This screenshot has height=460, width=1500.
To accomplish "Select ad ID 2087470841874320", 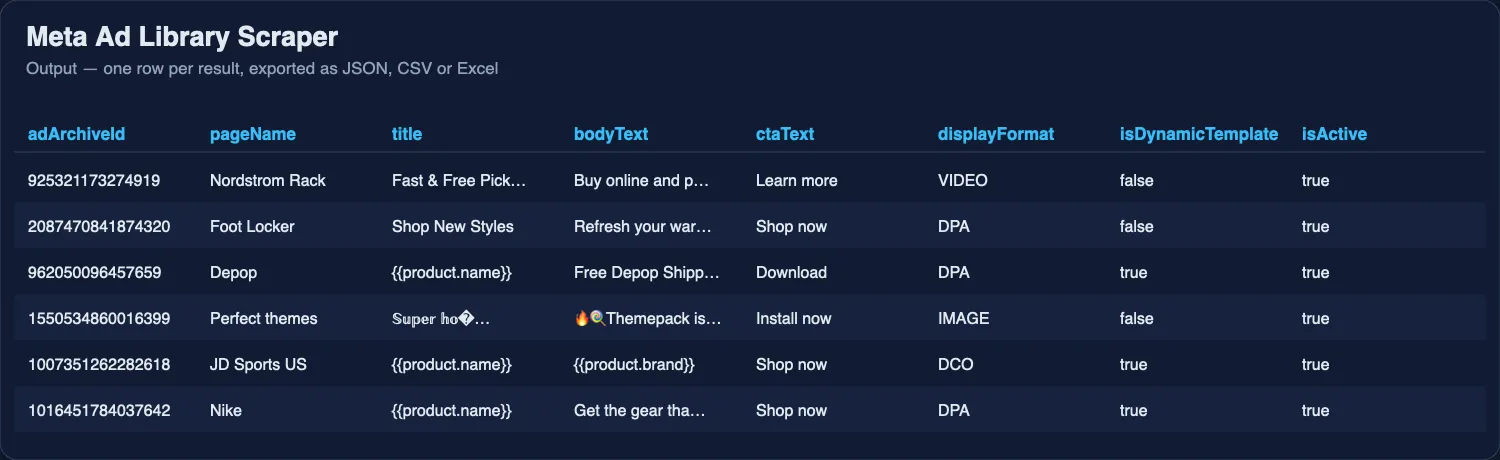I will tap(99, 227).
